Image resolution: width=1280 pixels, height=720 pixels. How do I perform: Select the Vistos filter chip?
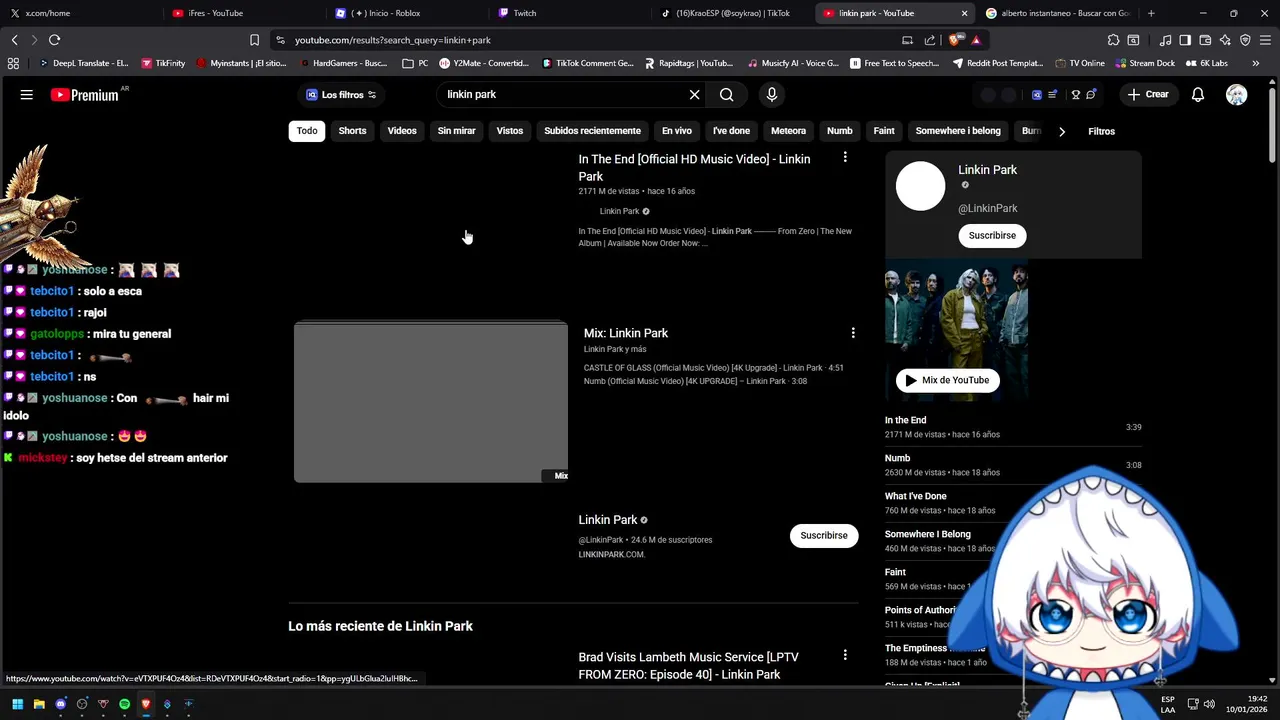coord(510,131)
